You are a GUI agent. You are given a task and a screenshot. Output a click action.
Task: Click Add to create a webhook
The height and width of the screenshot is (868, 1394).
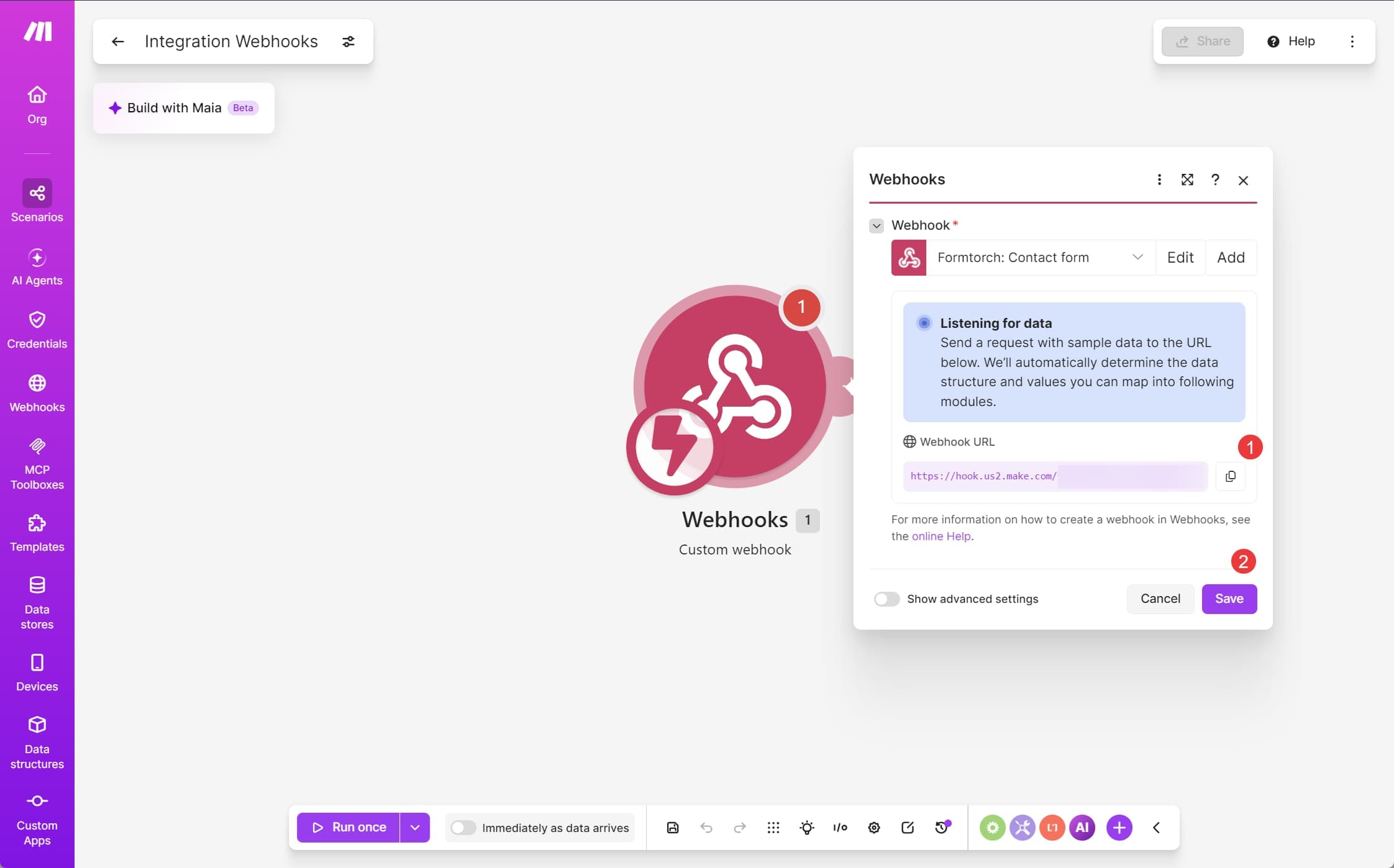click(1231, 258)
